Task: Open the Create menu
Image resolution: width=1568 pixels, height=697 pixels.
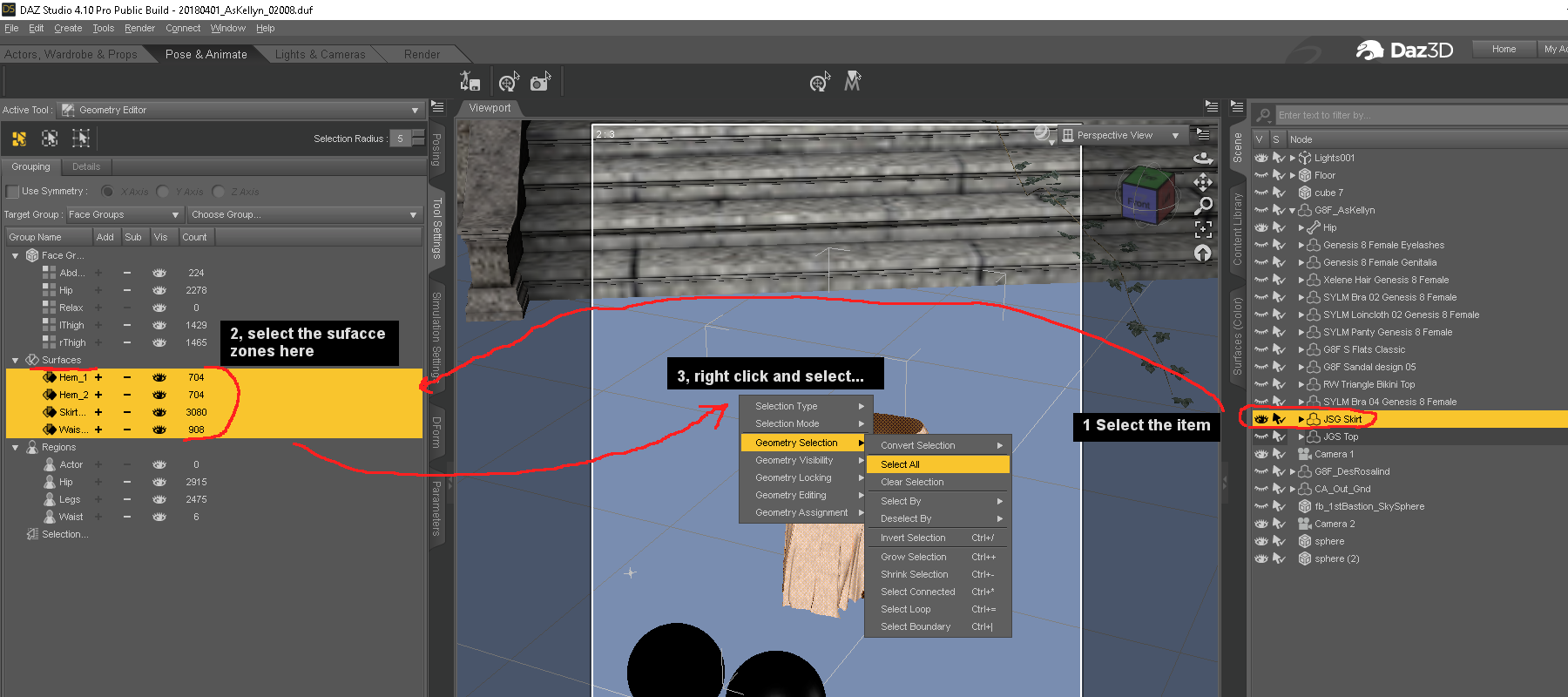Action: [x=68, y=28]
